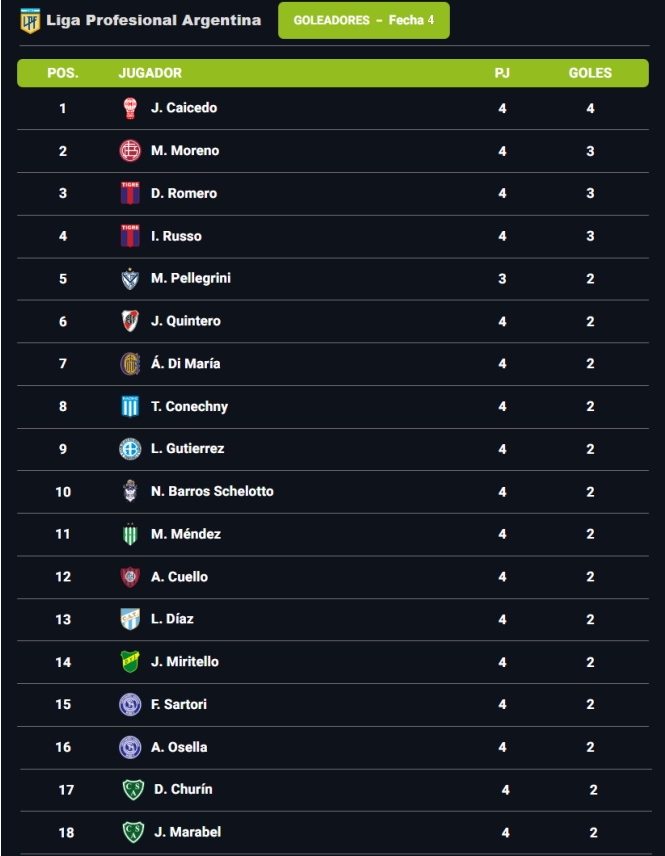Screen dimensions: 665x856
Task: Click the Defensa y Justicia crest beside Miritello
Action: (130, 662)
